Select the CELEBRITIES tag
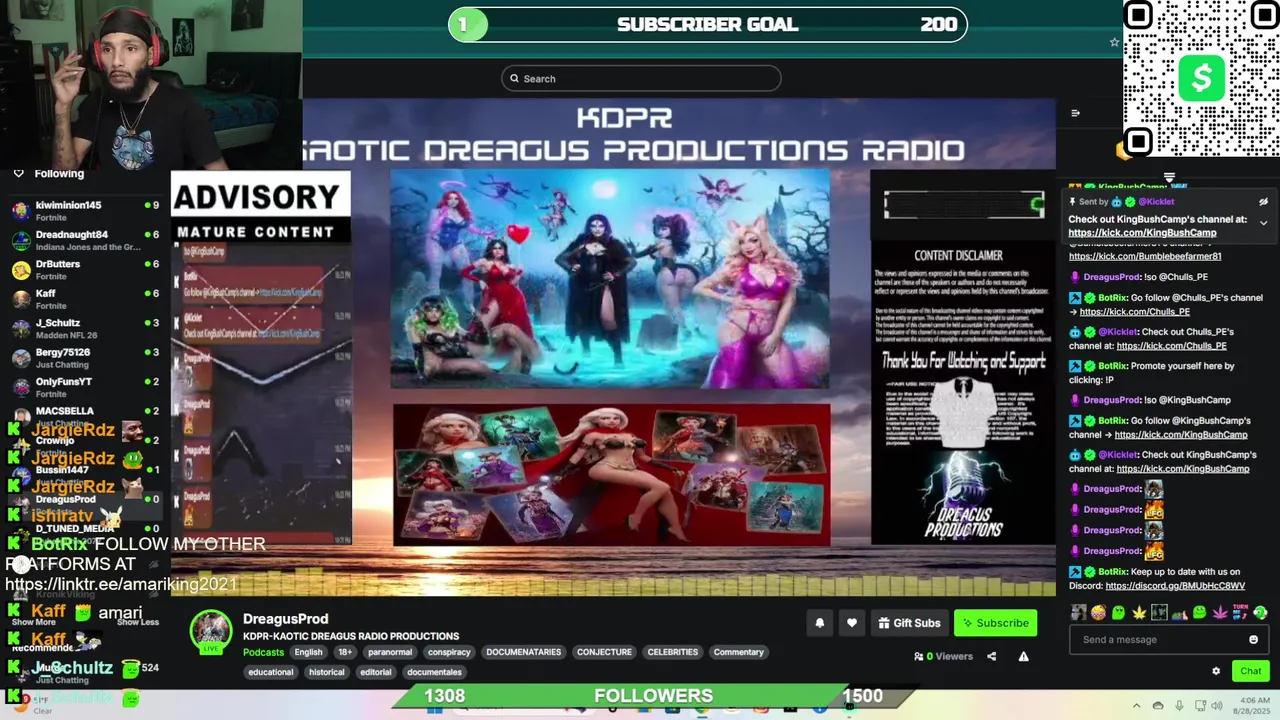 673,652
